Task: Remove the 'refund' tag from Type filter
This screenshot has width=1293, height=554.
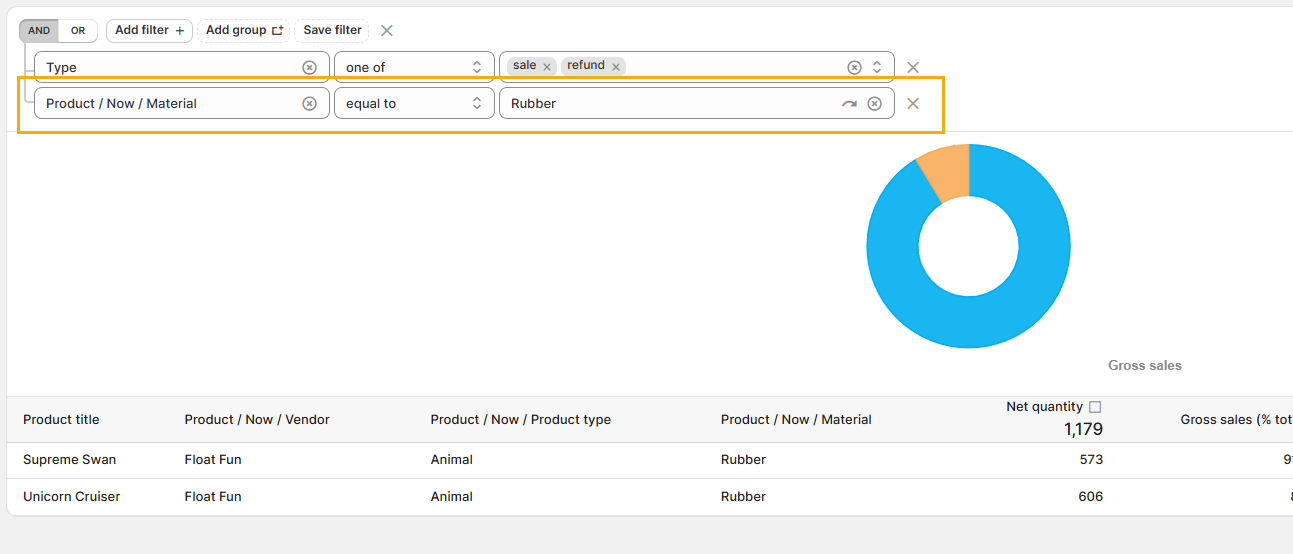Action: [616, 67]
